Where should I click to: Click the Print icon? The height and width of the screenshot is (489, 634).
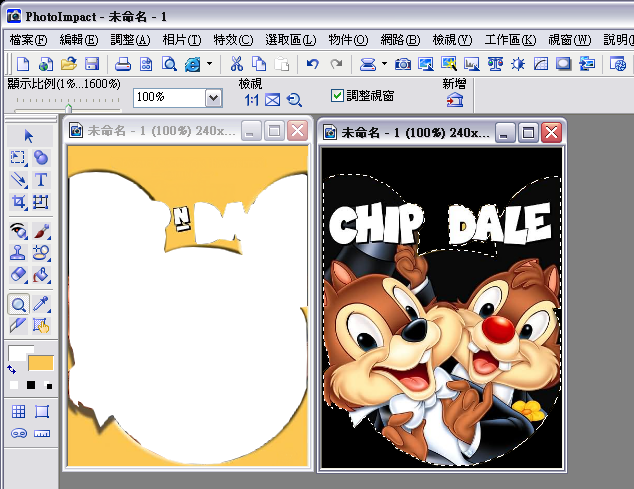click(x=123, y=64)
